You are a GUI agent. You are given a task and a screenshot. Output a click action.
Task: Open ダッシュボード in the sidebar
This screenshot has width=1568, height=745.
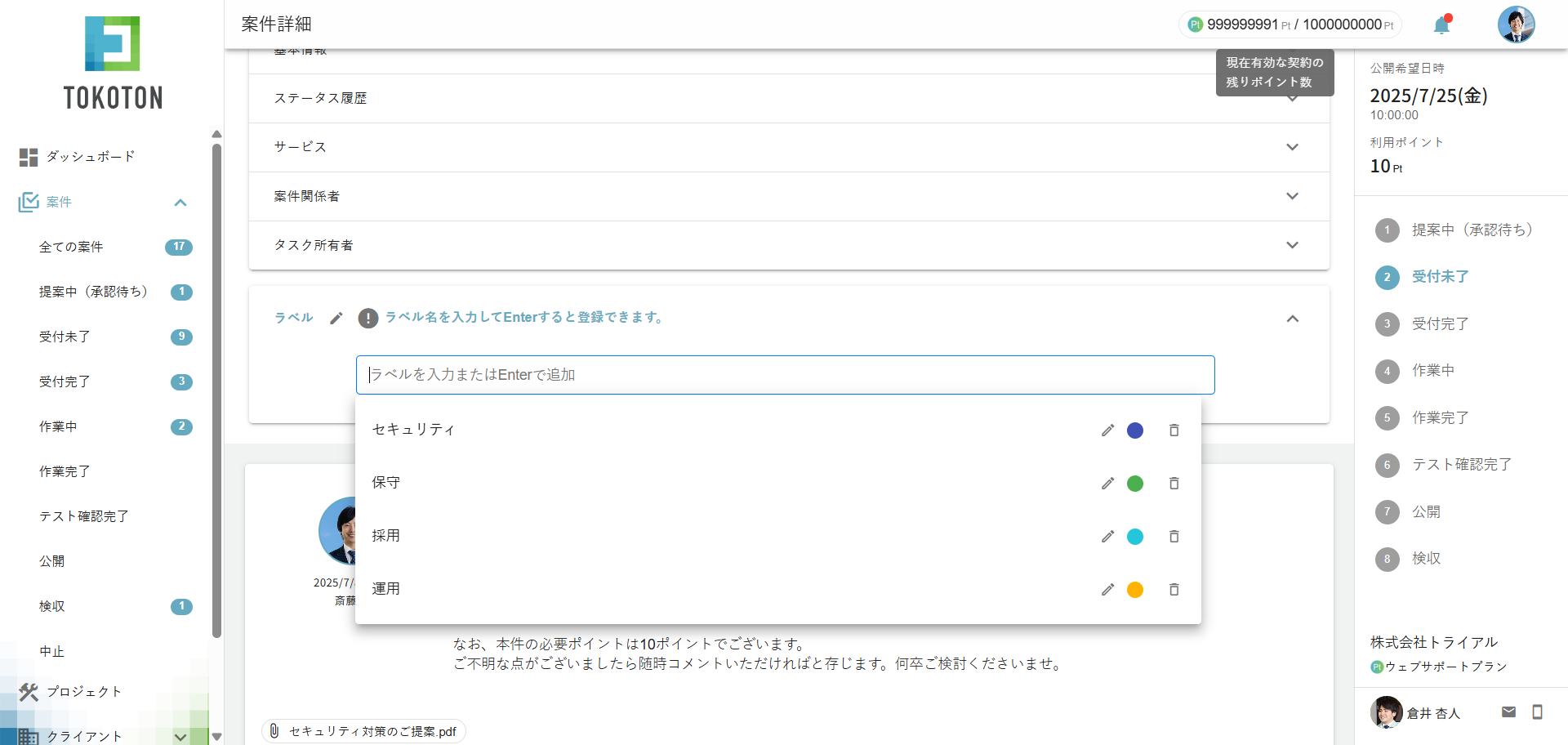(90, 157)
